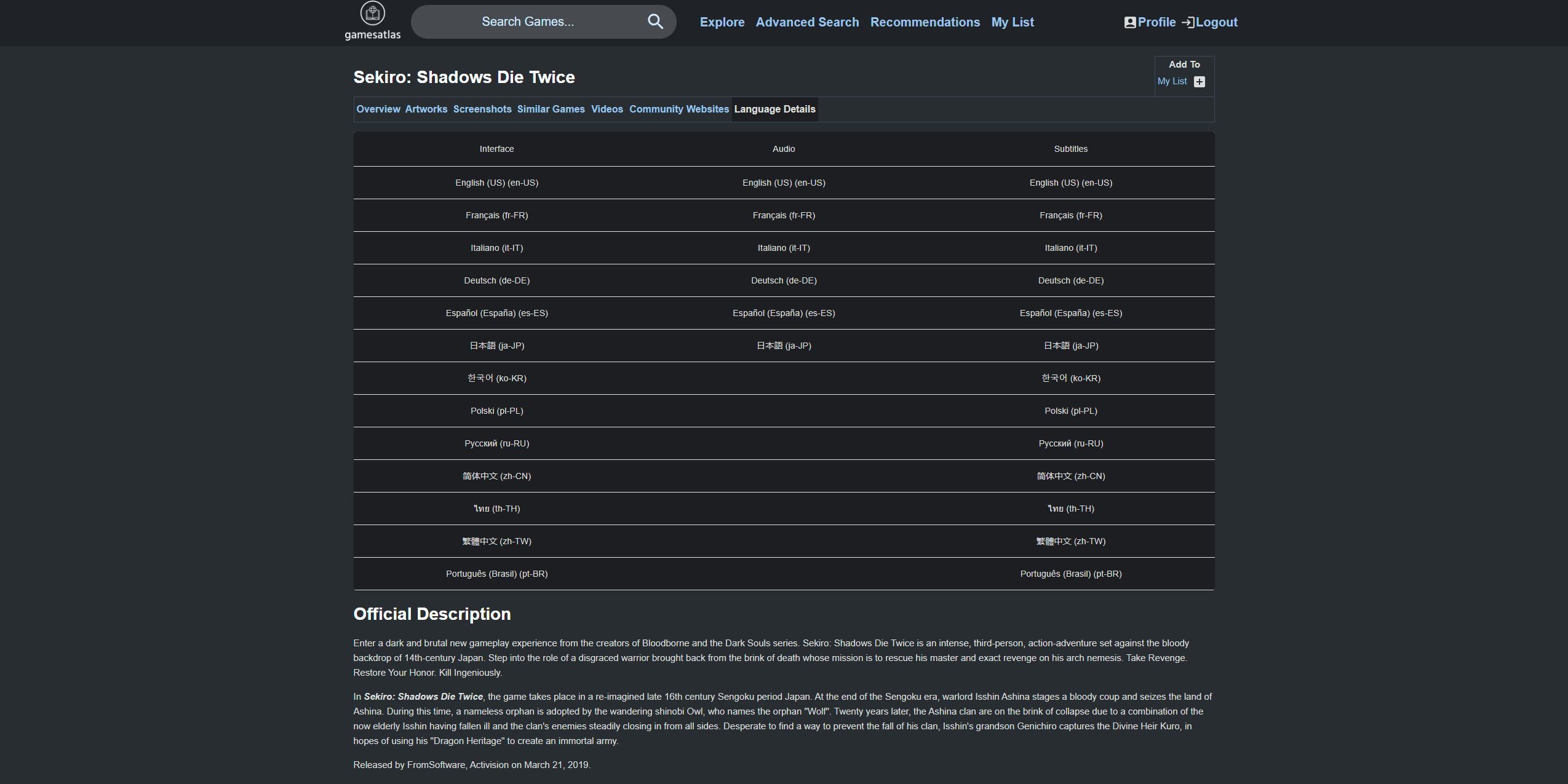Click the Profile person icon
The image size is (1568, 784).
pyautogui.click(x=1129, y=22)
